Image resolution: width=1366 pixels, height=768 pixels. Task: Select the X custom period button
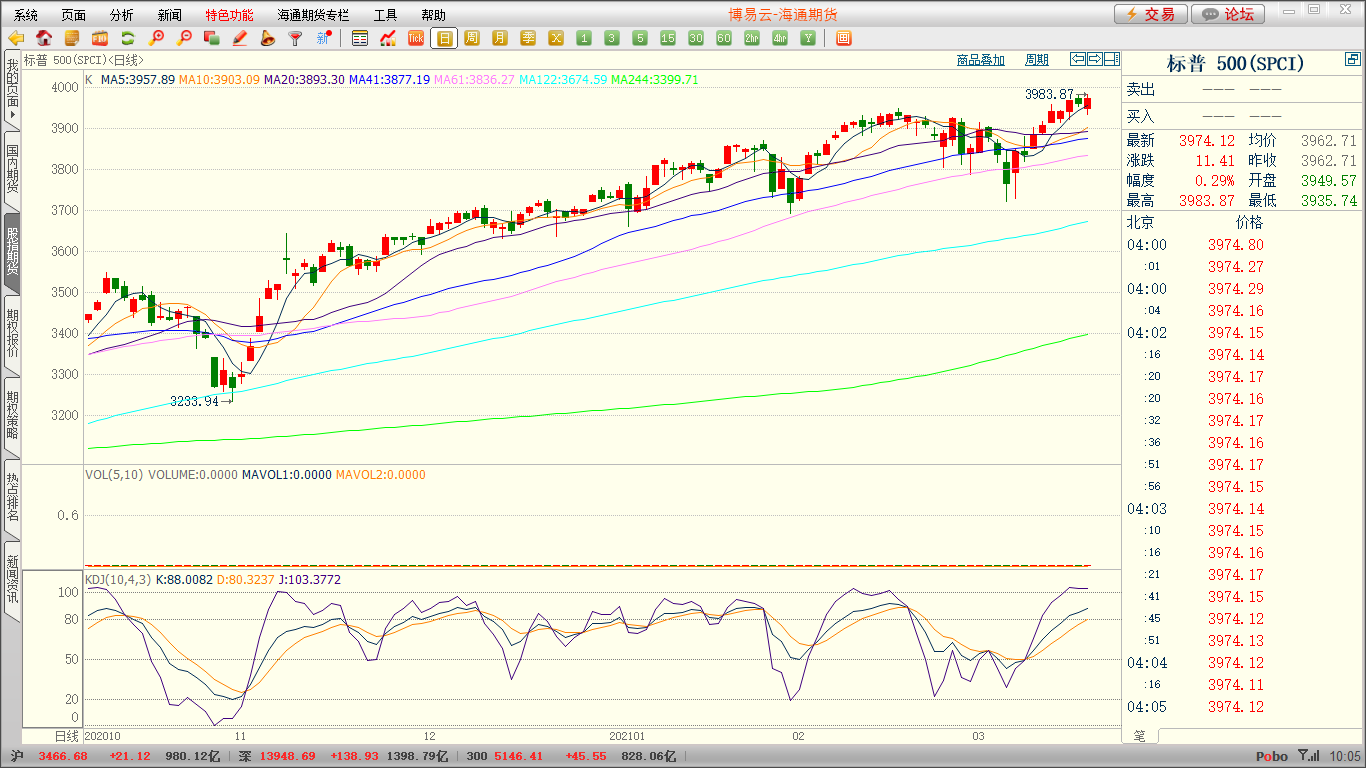tap(556, 38)
